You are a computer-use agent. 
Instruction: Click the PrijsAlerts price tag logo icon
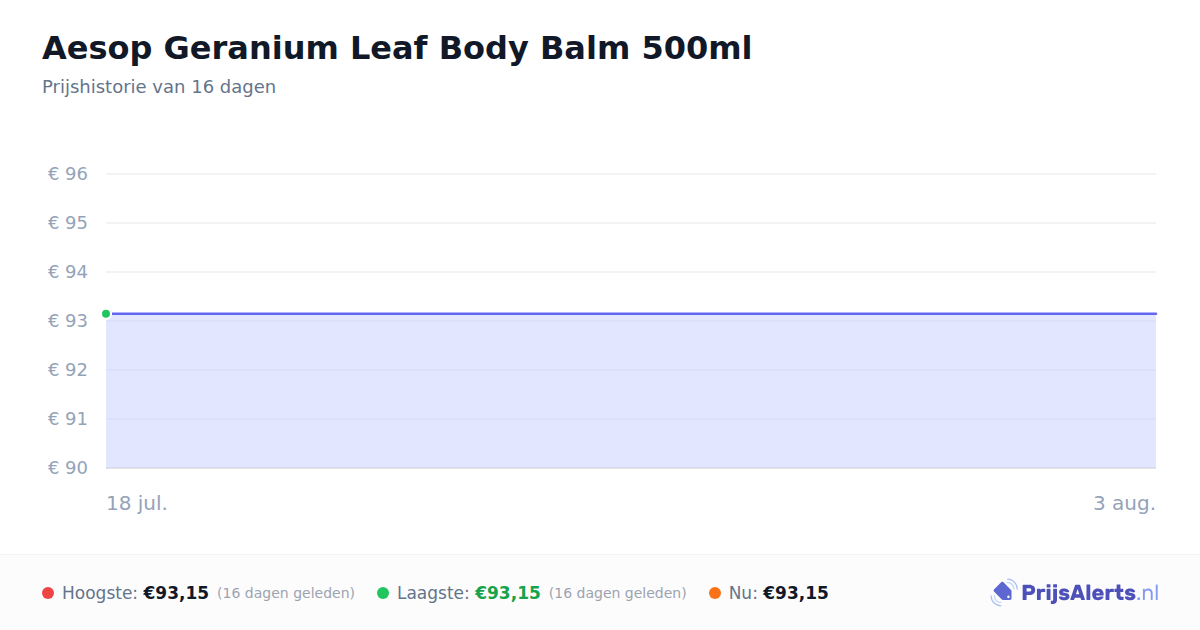tap(1003, 593)
